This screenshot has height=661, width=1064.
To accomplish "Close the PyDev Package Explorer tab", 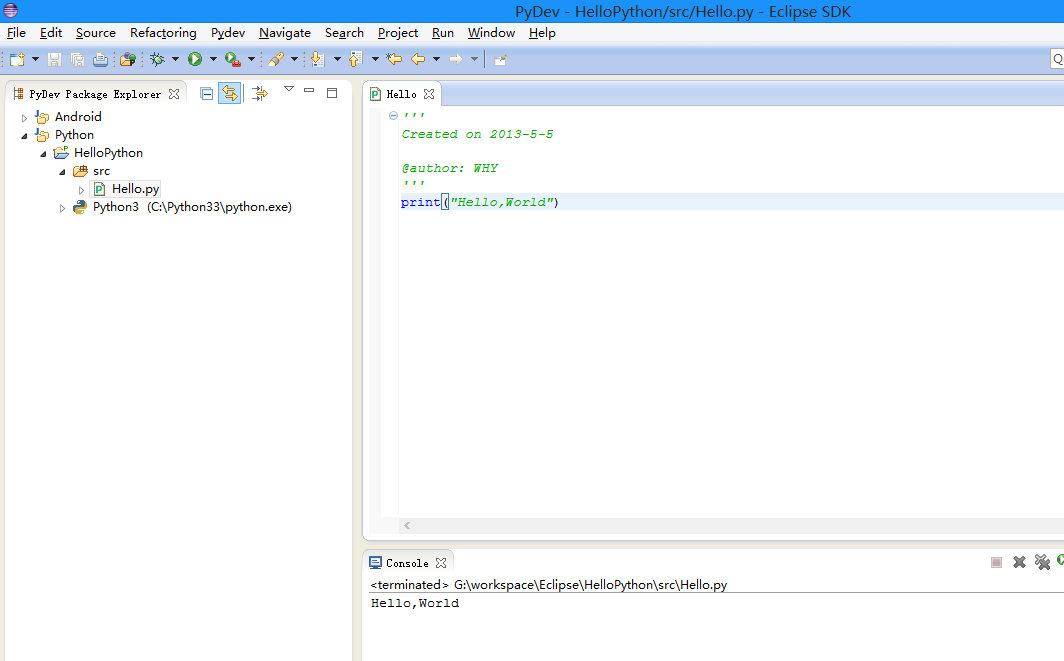I will coord(174,94).
